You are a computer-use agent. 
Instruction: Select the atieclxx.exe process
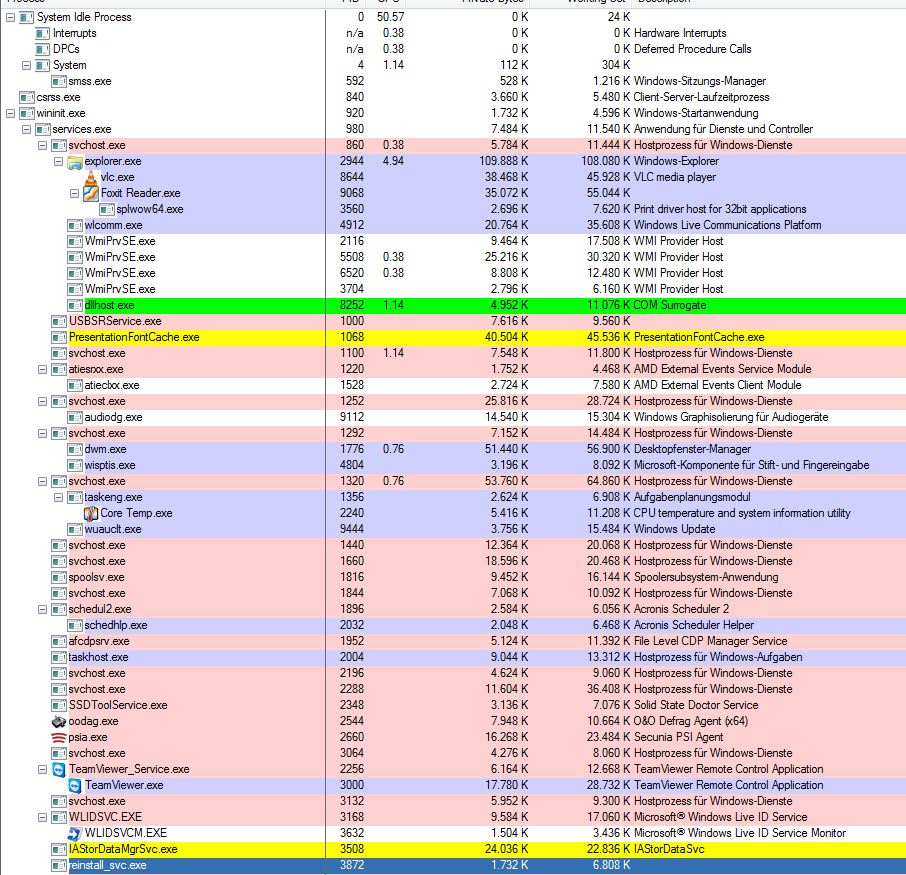click(x=112, y=385)
